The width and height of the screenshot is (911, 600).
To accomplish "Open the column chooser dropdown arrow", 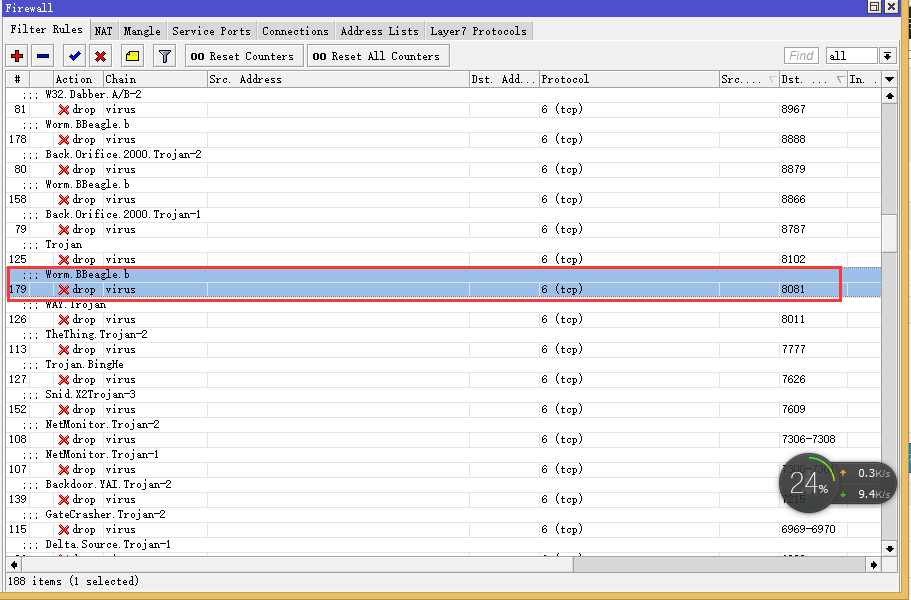I will (x=889, y=80).
